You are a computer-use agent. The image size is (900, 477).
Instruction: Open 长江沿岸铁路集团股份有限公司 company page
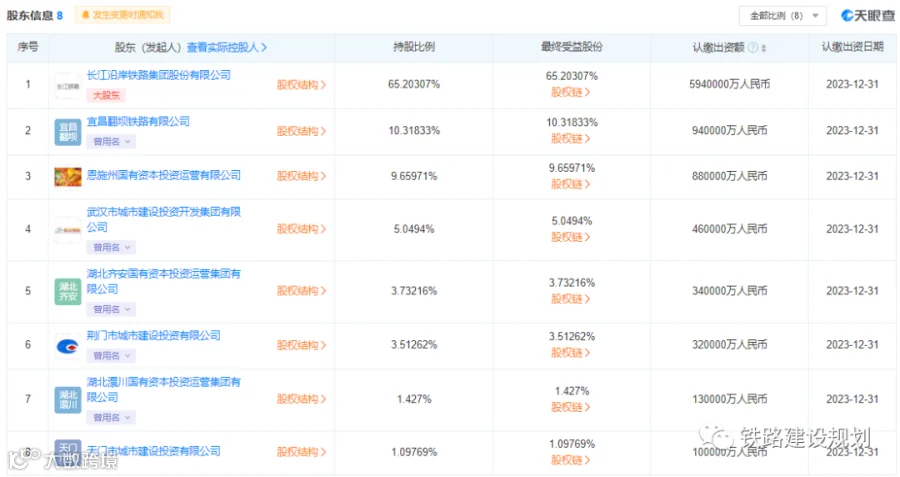(x=158, y=75)
